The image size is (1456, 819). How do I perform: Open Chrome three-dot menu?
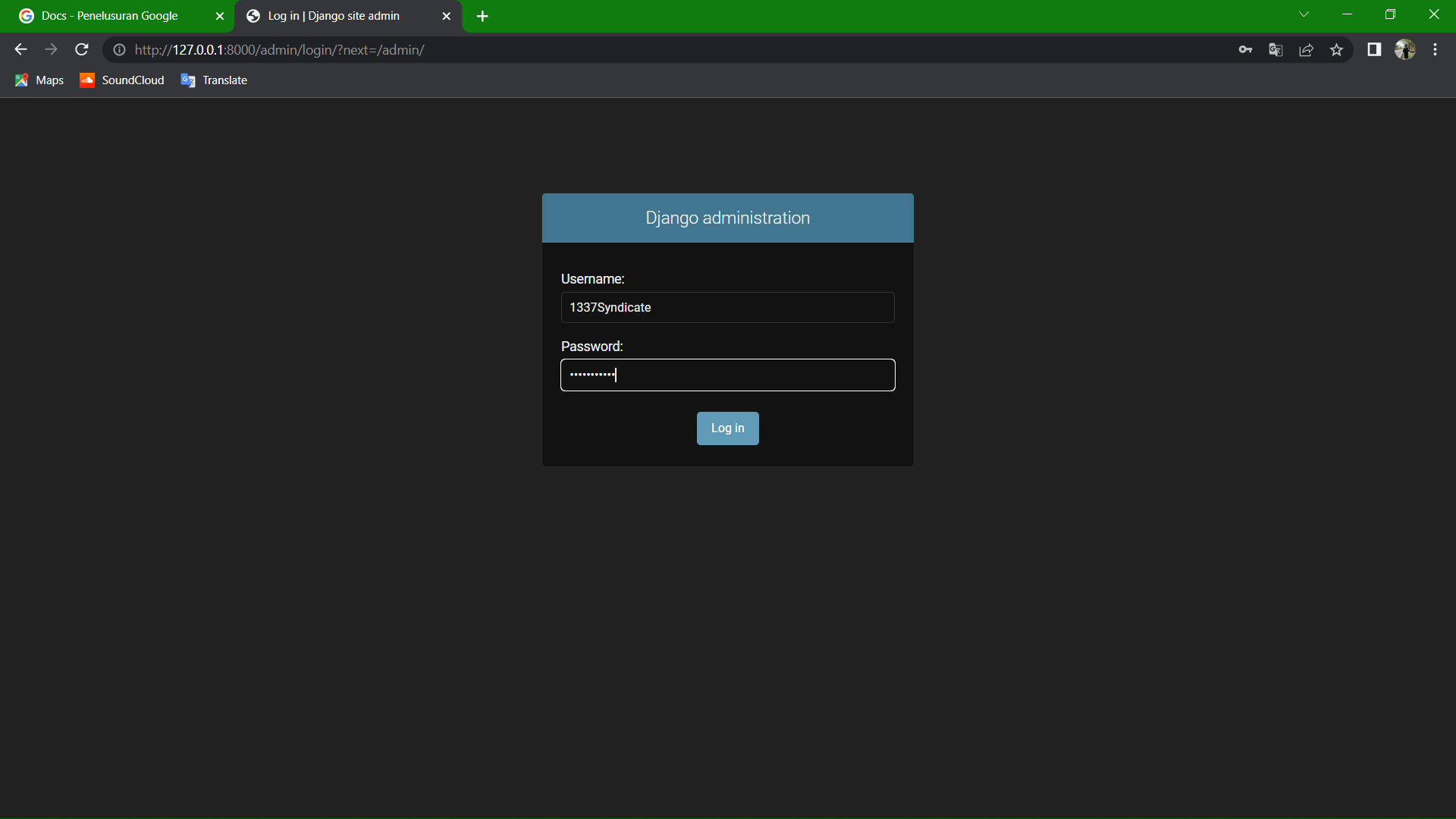tap(1435, 50)
